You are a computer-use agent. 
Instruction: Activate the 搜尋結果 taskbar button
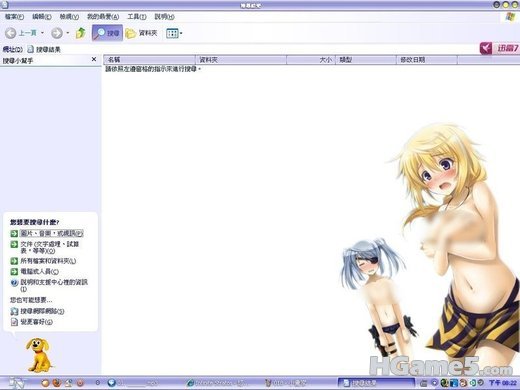[376, 383]
